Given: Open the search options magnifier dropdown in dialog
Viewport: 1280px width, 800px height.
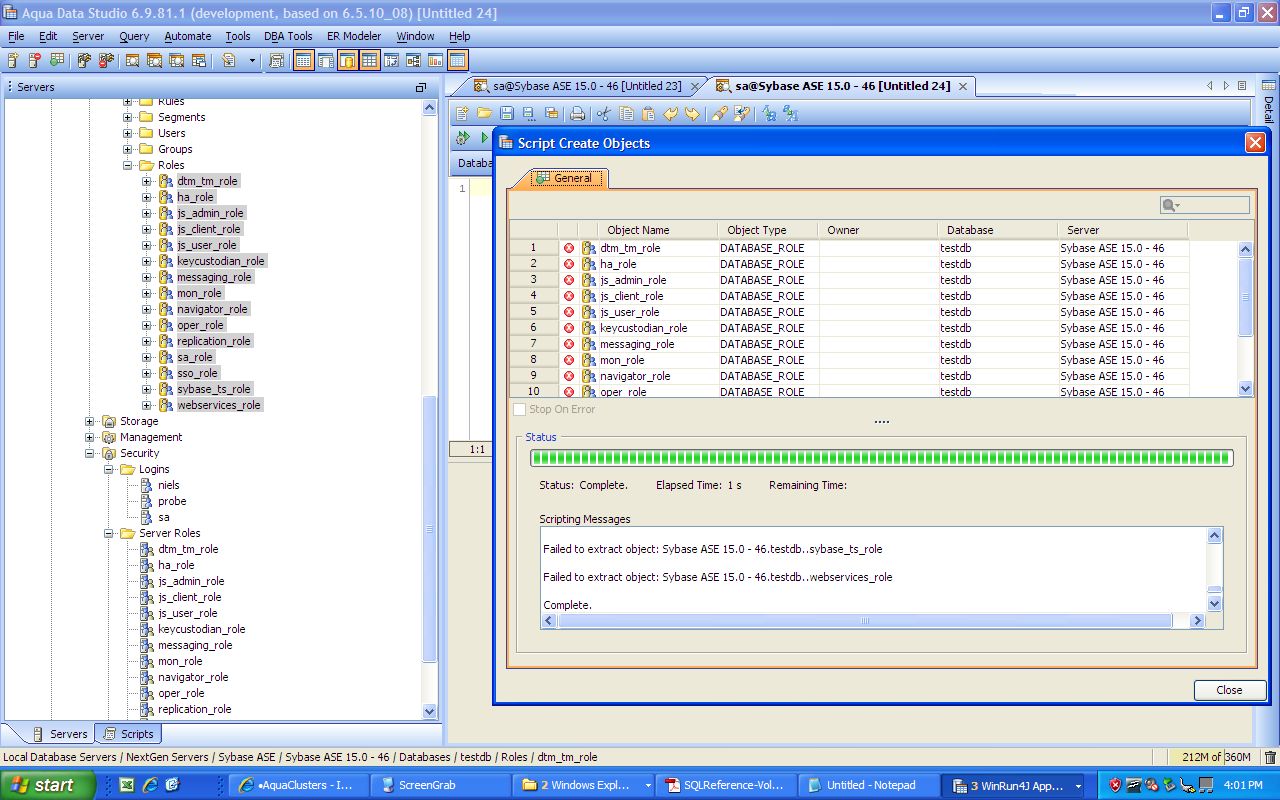Looking at the screenshot, I should 1171,205.
